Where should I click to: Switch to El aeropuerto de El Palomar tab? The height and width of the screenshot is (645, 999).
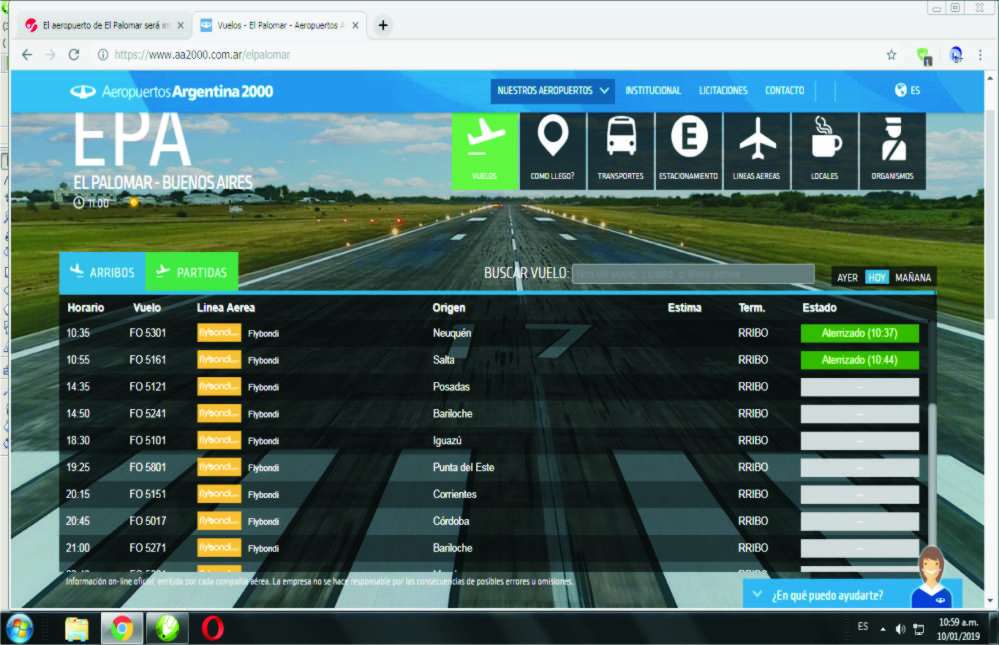click(104, 25)
